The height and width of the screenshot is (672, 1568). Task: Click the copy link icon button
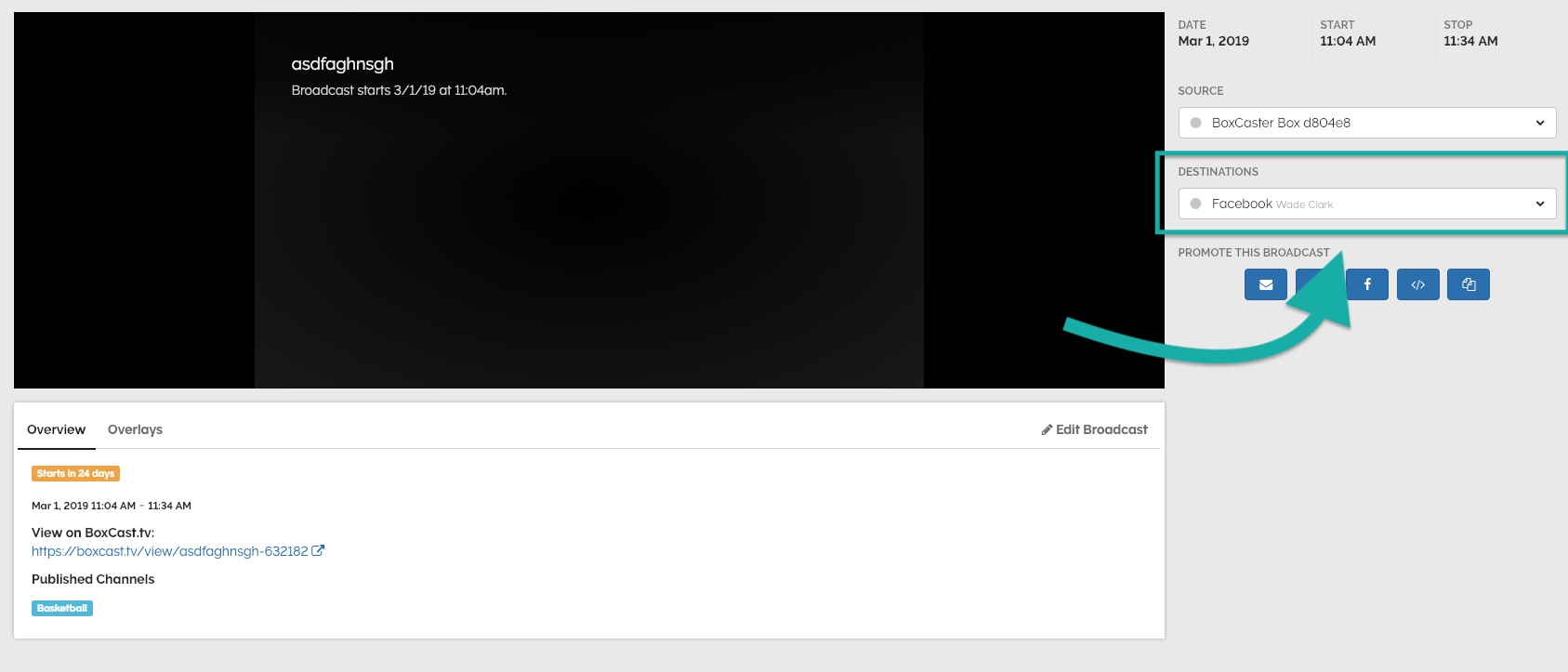point(1468,284)
